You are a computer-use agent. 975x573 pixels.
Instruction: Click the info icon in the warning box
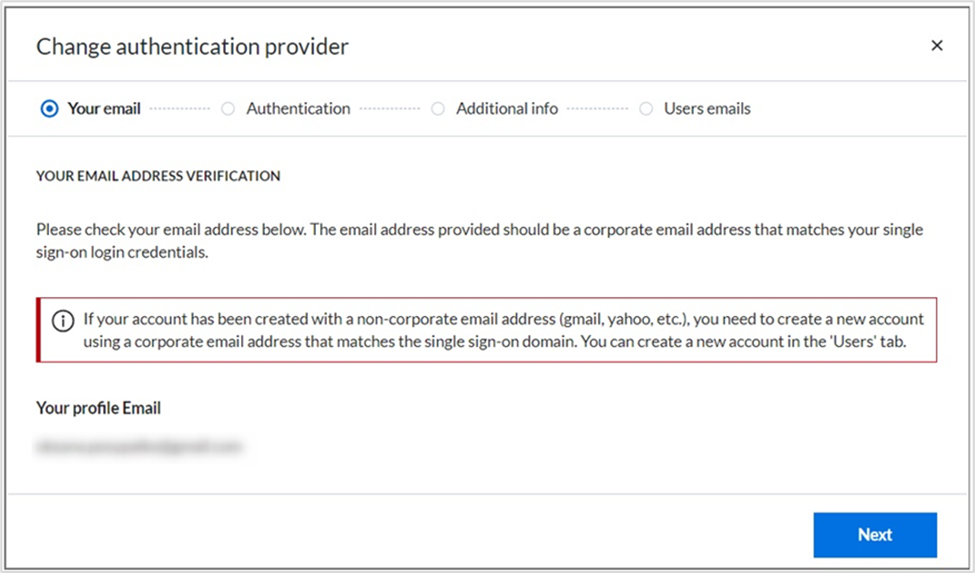63,320
